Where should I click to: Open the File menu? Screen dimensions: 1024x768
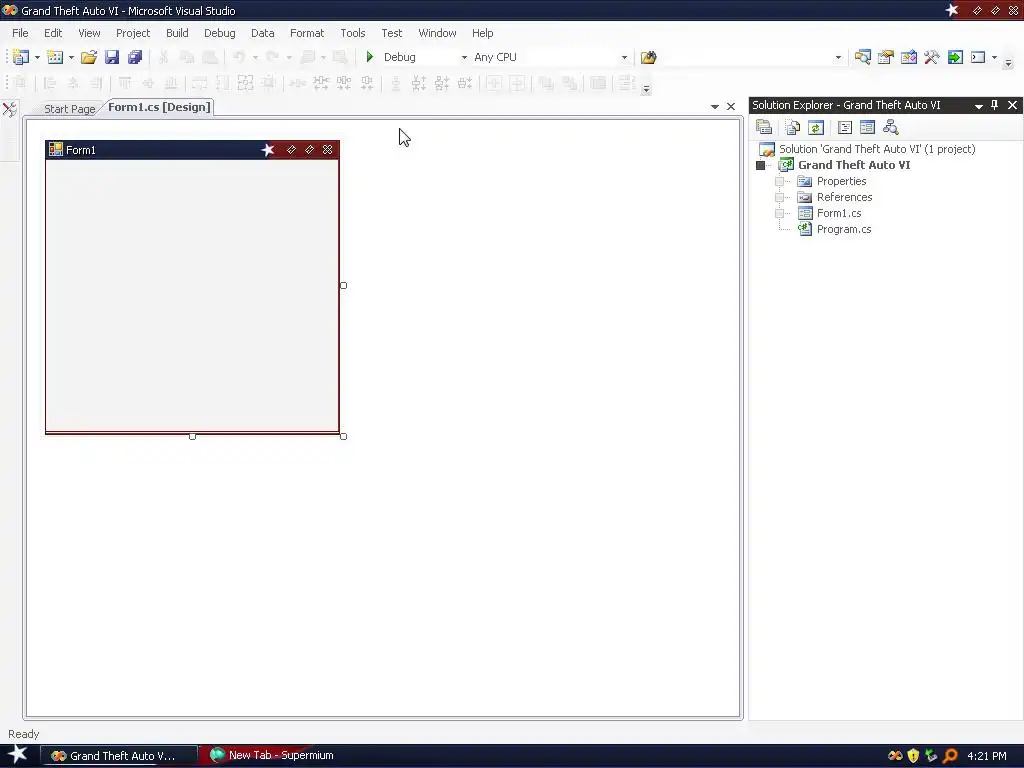click(20, 33)
